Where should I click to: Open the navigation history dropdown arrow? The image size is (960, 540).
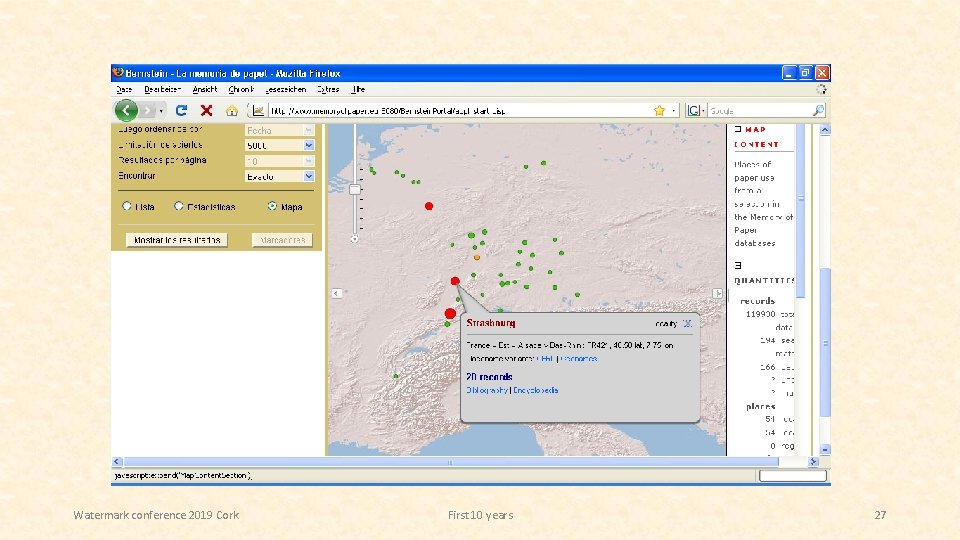161,111
